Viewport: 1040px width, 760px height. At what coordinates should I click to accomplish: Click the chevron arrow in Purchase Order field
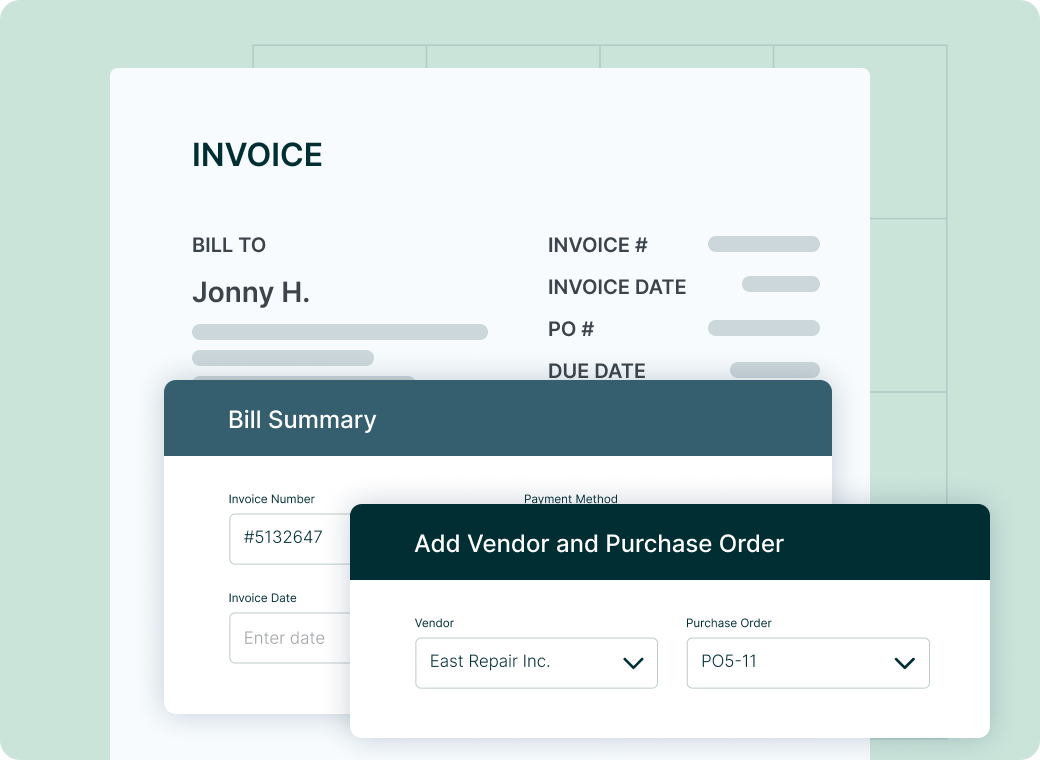pyautogui.click(x=905, y=663)
